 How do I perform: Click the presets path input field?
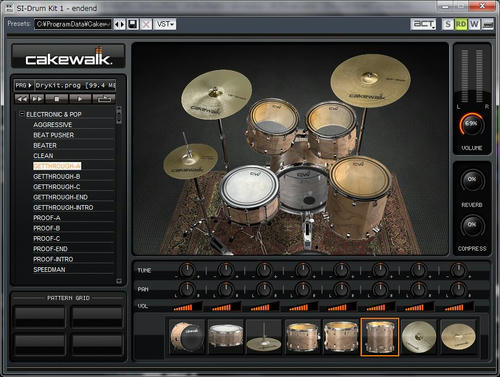coord(73,24)
